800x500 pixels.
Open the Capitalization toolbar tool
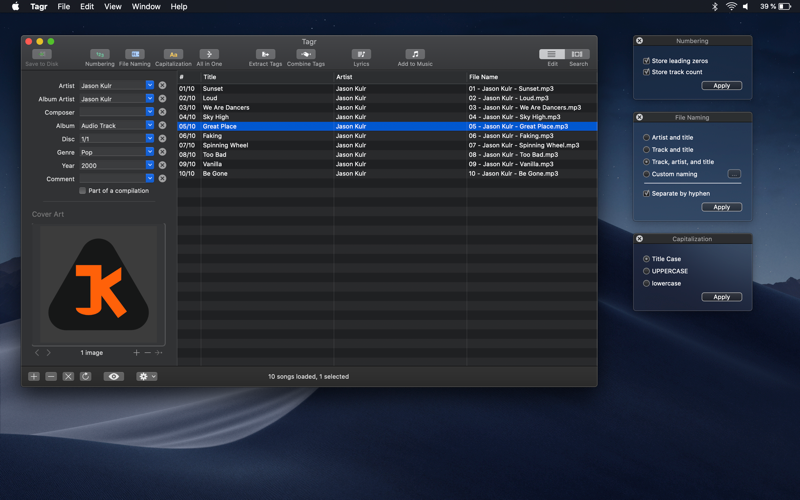pyautogui.click(x=173, y=54)
